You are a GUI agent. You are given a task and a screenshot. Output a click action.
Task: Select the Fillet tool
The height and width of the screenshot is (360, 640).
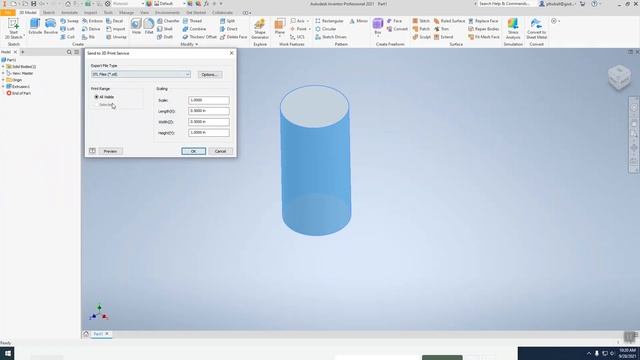coord(149,26)
